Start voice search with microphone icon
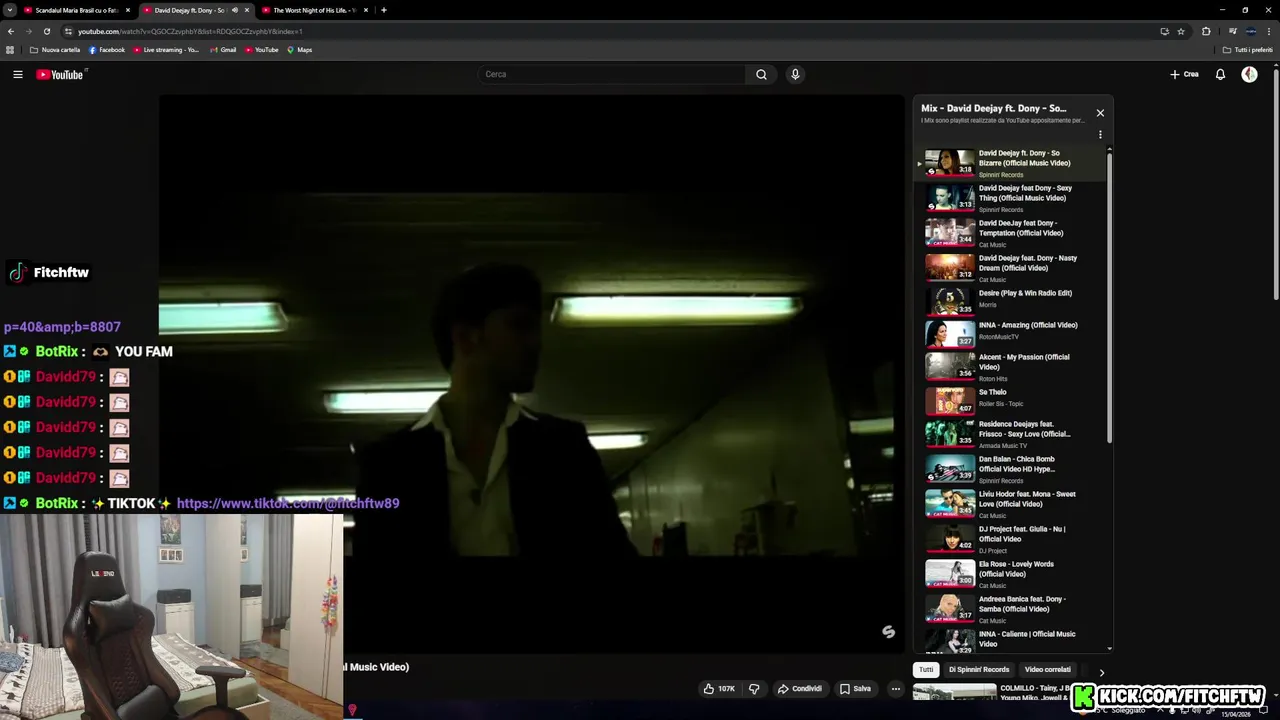 point(795,74)
